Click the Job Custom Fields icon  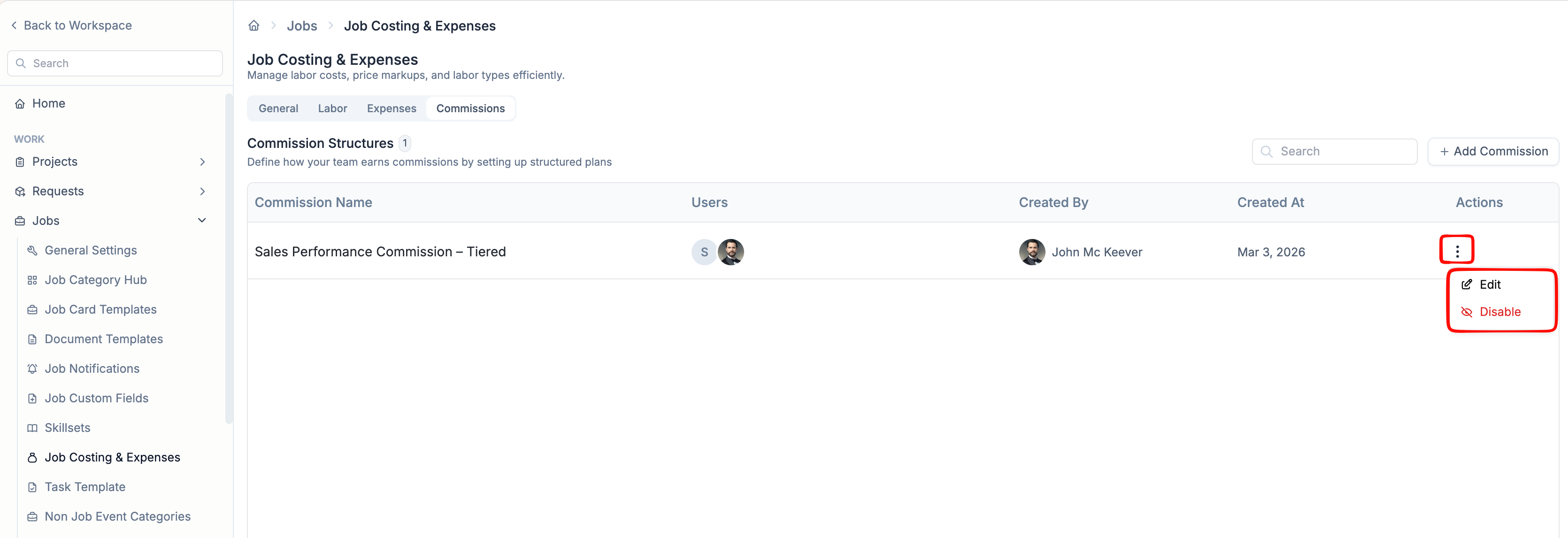click(x=32, y=398)
